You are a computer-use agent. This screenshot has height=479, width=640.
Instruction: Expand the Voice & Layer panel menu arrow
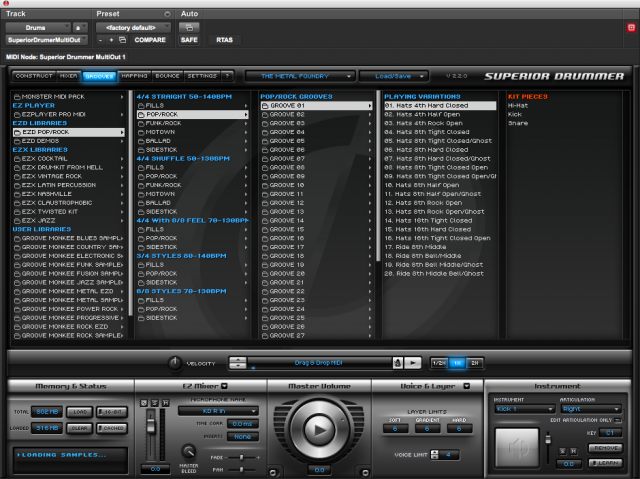(467, 386)
